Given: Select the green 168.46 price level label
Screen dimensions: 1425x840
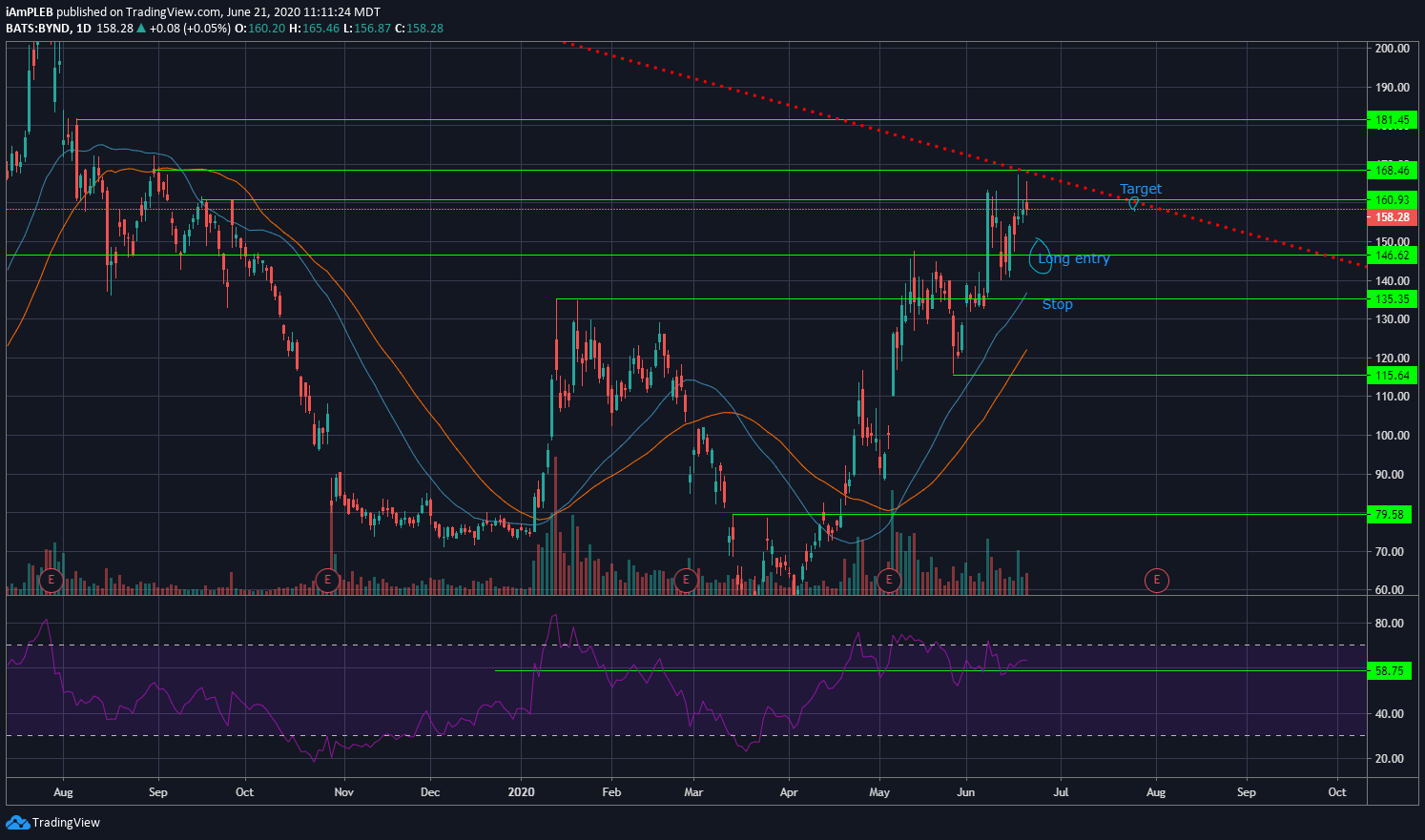Looking at the screenshot, I should pos(1393,171).
